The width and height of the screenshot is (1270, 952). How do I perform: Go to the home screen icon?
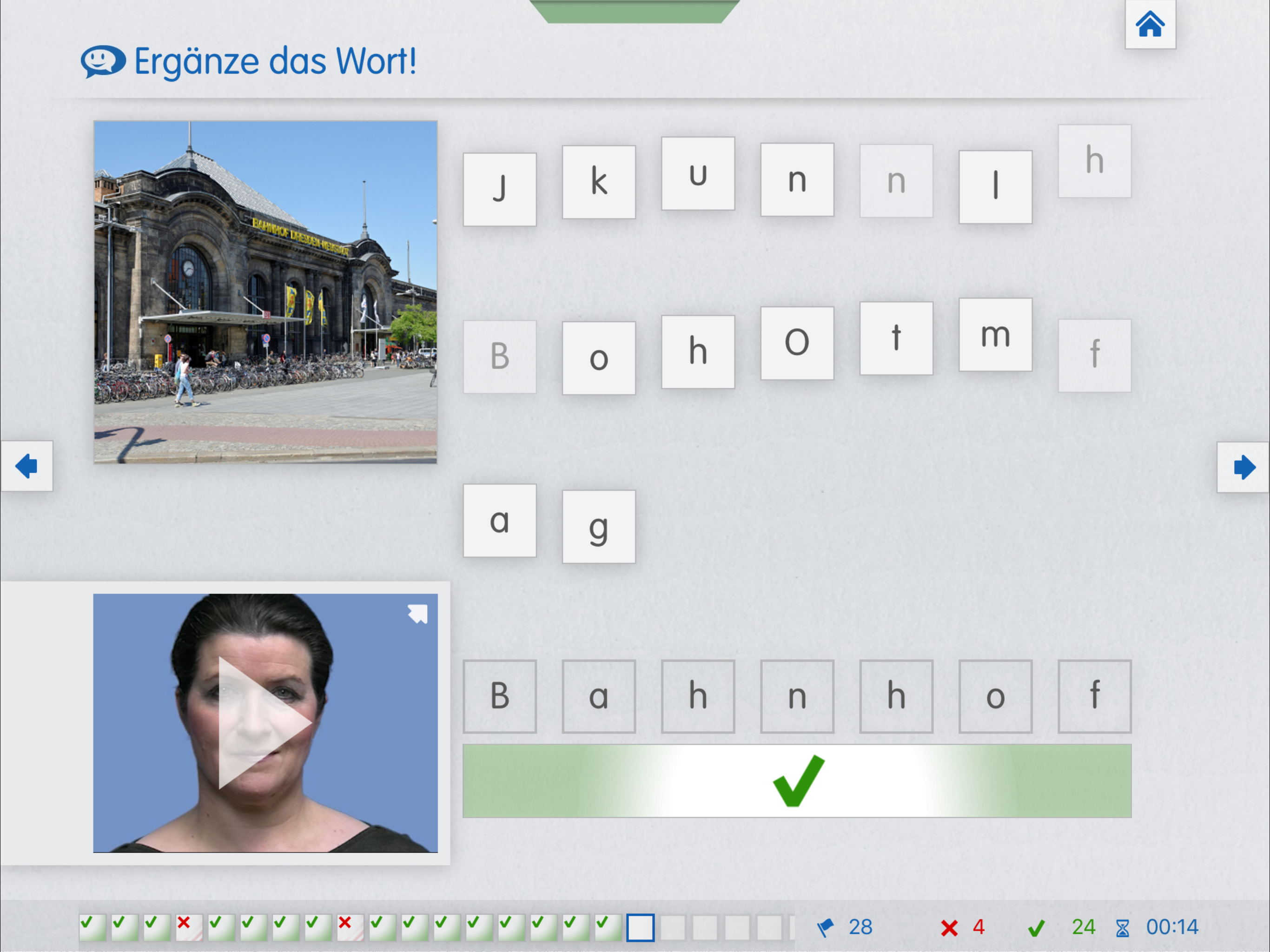tap(1150, 25)
